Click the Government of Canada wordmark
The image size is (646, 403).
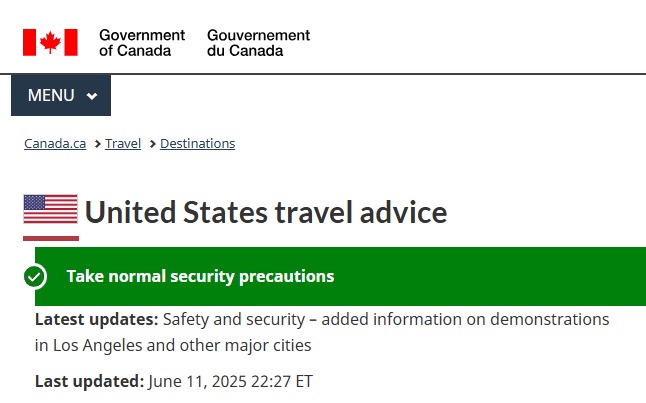click(x=142, y=43)
